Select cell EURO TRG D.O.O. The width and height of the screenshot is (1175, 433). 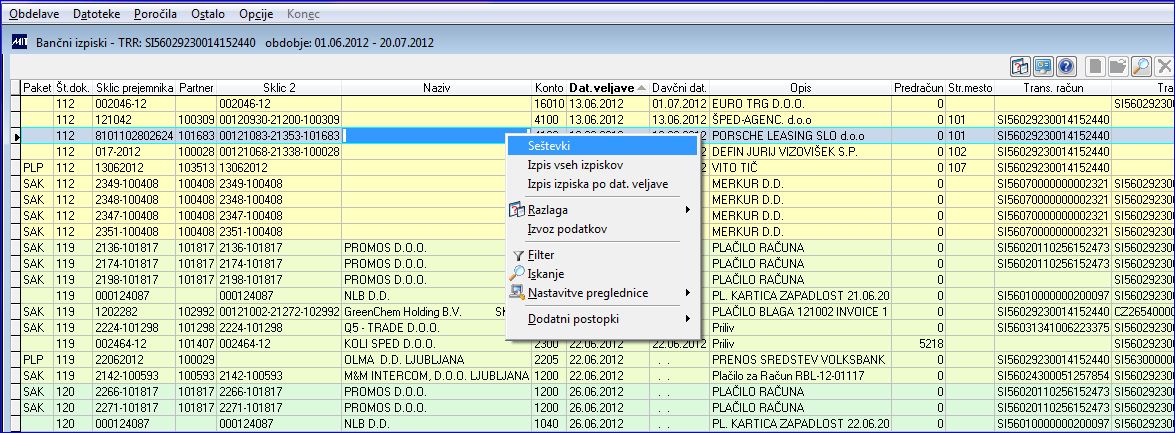[800, 103]
